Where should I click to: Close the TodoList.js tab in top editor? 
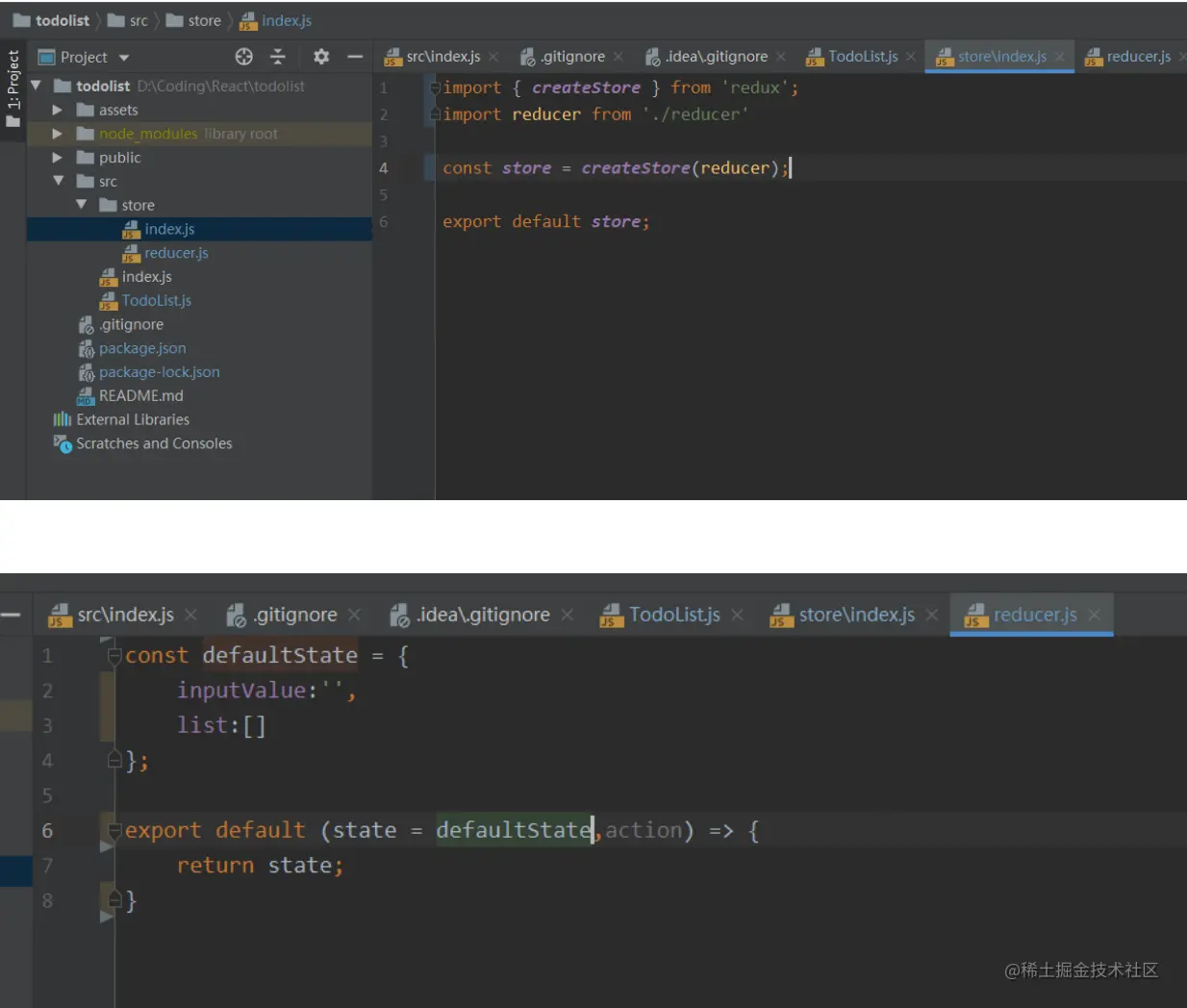tap(911, 57)
